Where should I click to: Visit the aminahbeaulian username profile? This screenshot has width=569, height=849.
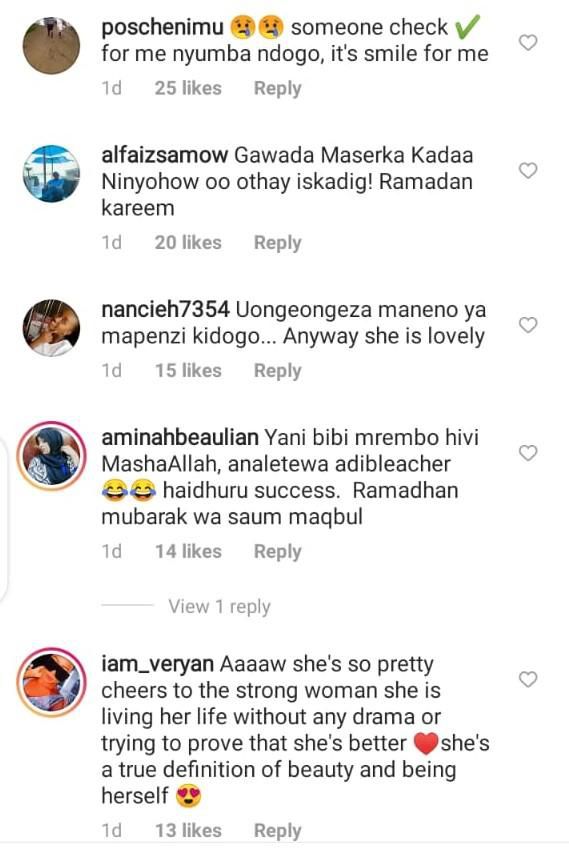(x=180, y=437)
